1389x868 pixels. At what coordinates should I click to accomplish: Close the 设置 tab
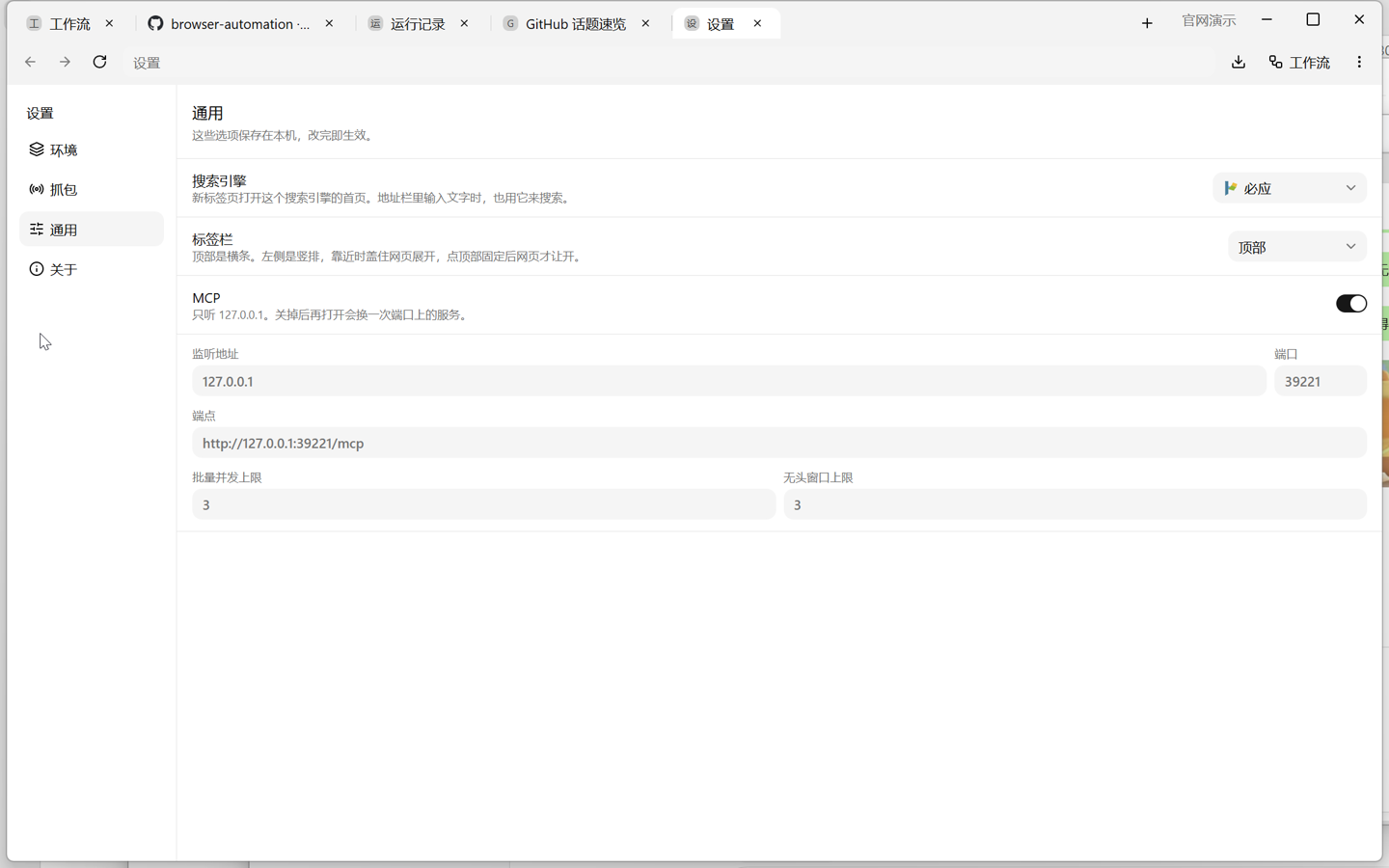pyautogui.click(x=757, y=23)
